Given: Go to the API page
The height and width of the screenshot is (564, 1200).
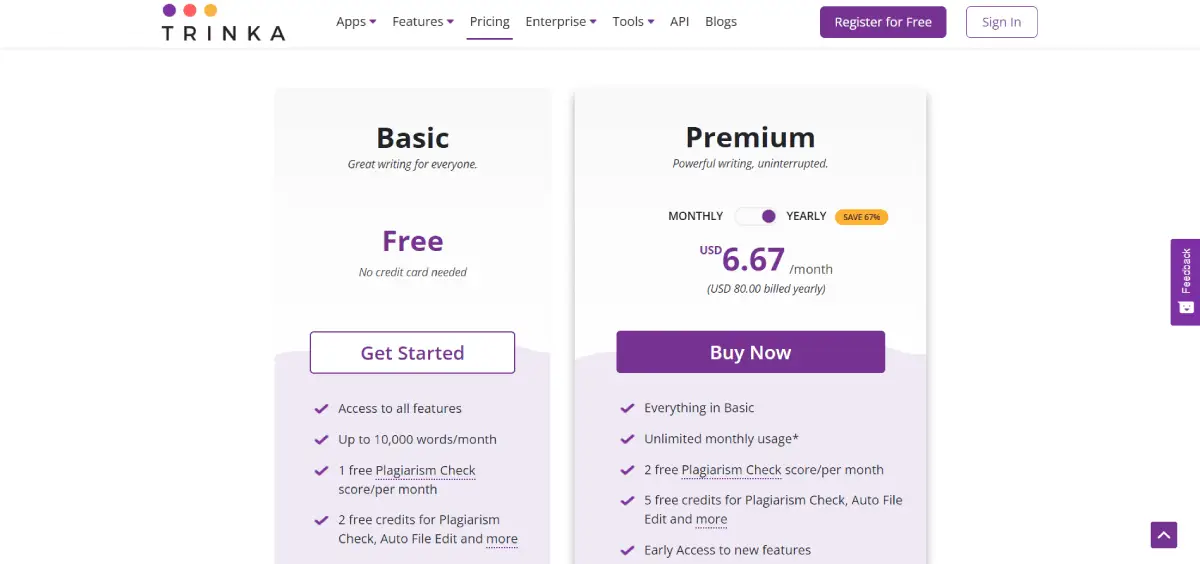Looking at the screenshot, I should [680, 22].
